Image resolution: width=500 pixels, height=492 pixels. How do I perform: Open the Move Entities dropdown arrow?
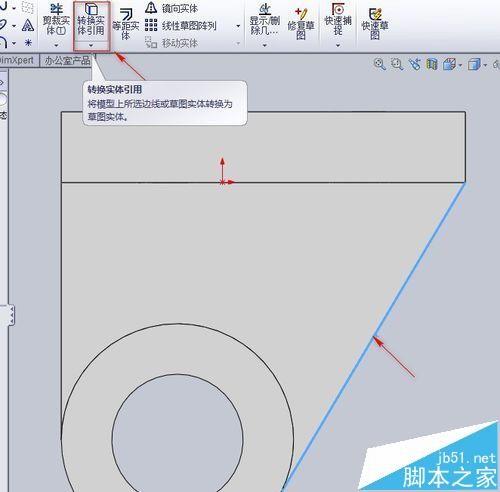[238, 43]
